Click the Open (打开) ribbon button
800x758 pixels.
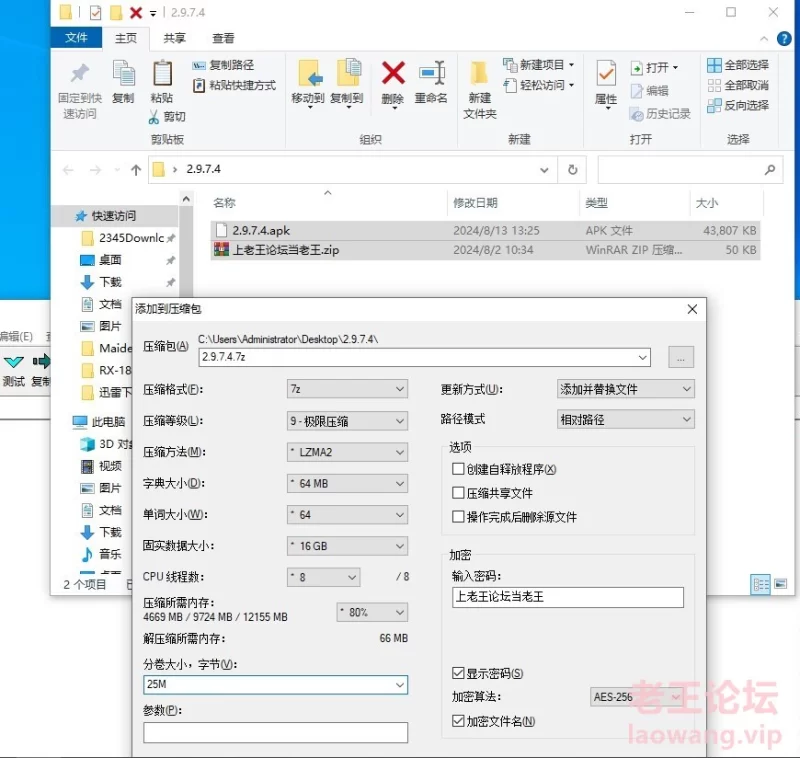tap(655, 67)
